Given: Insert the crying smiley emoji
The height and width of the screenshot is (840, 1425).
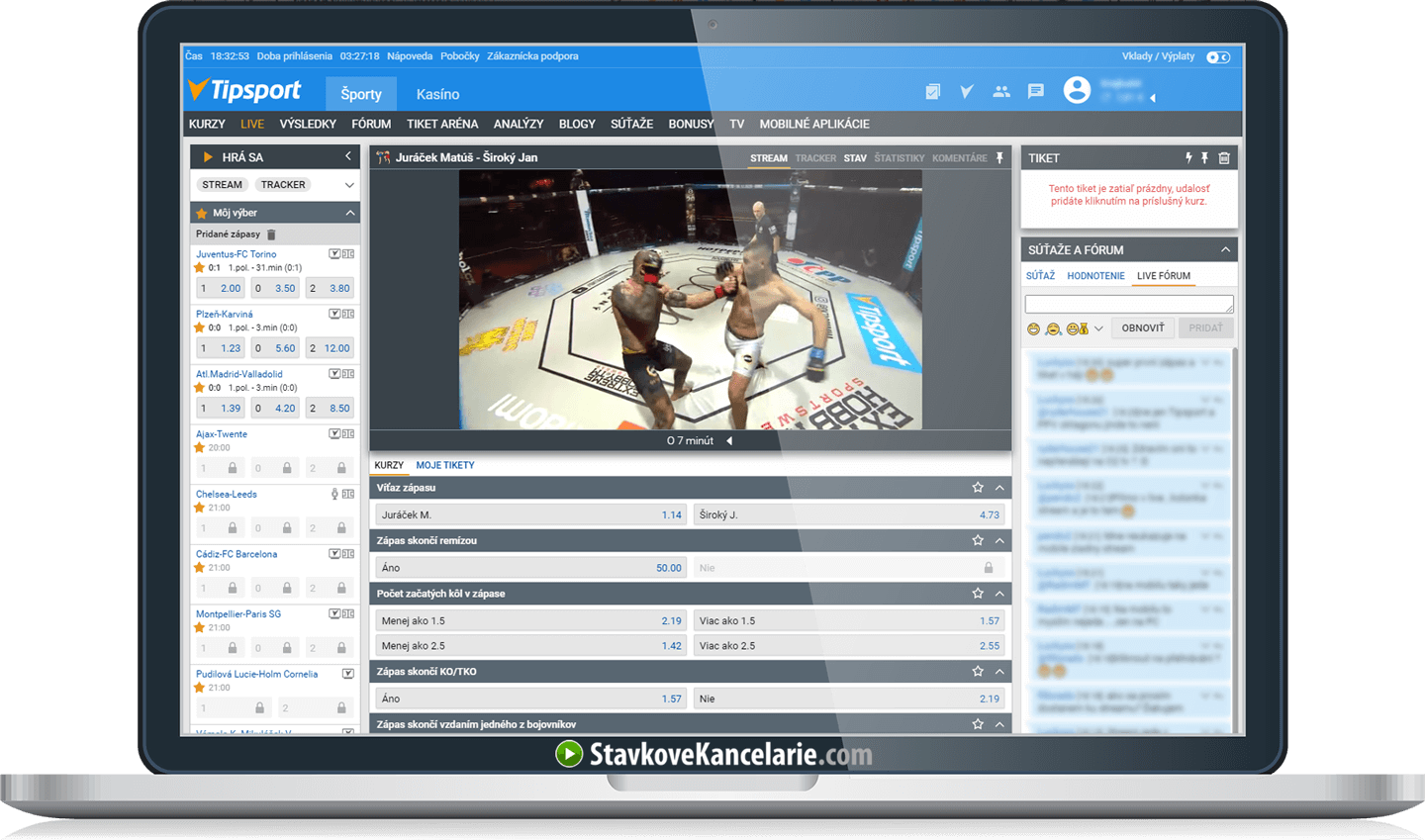Looking at the screenshot, I should click(1053, 328).
